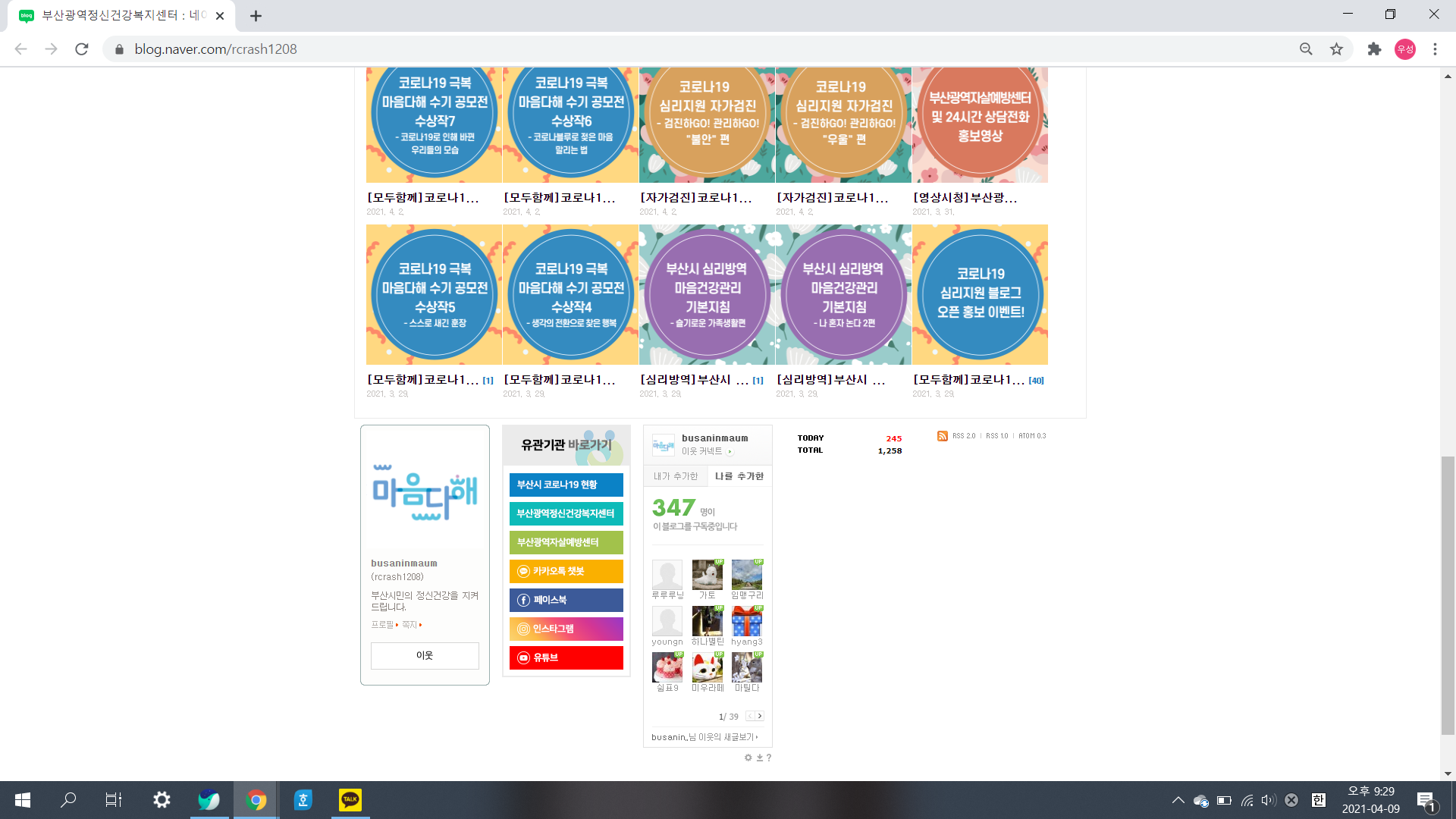Expand the 이웃 커넥트 arrow

[730, 452]
